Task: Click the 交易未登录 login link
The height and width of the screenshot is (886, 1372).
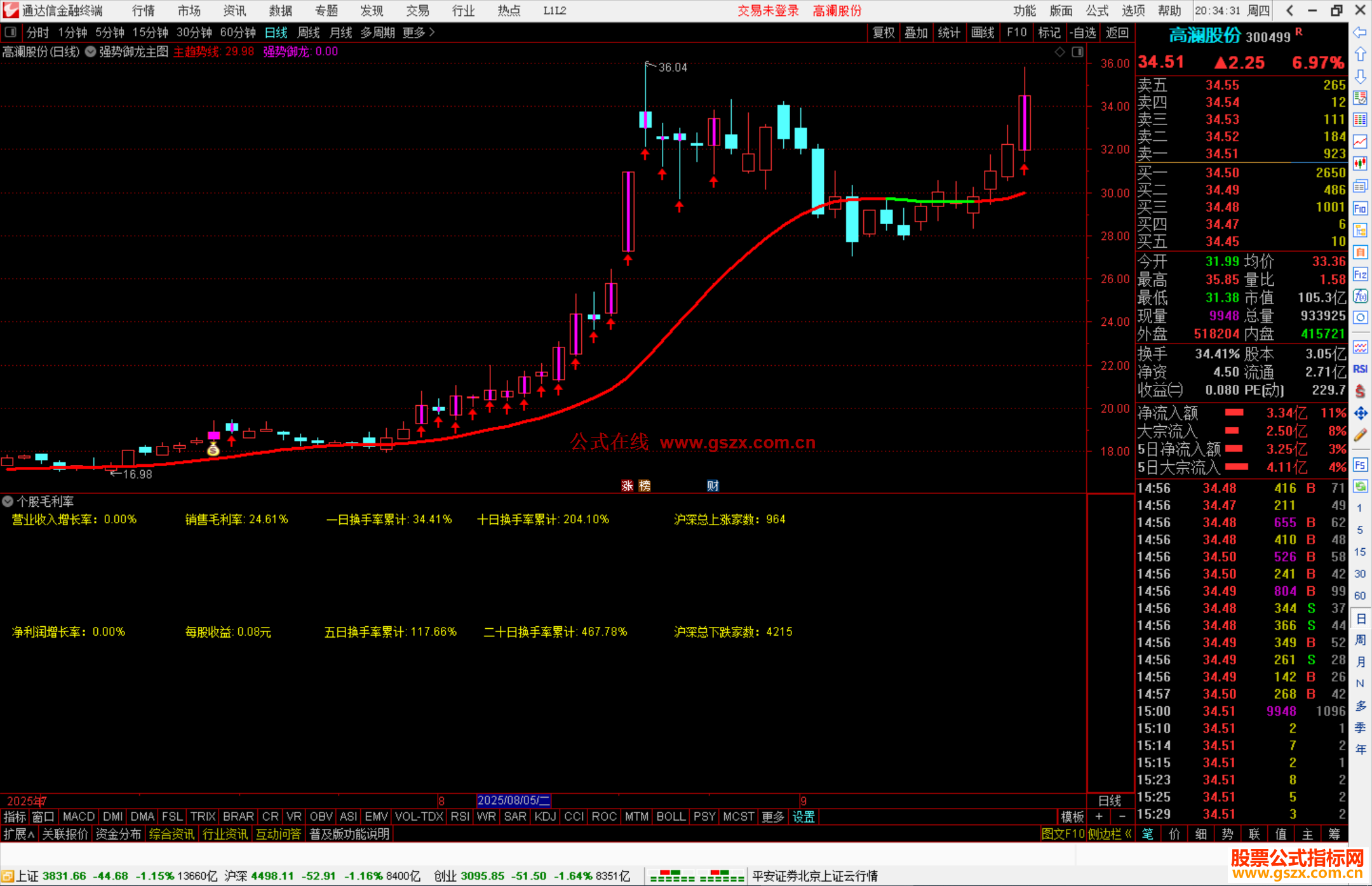Action: tap(768, 11)
